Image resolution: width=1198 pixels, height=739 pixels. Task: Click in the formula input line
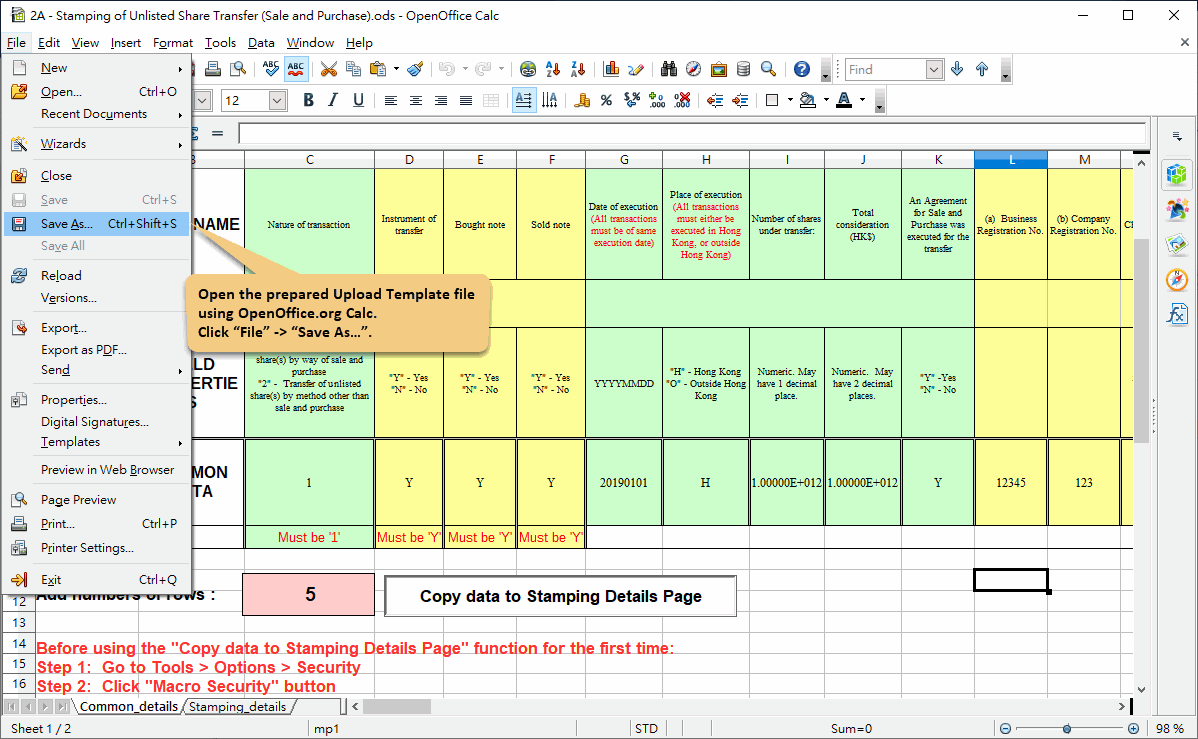(691, 134)
